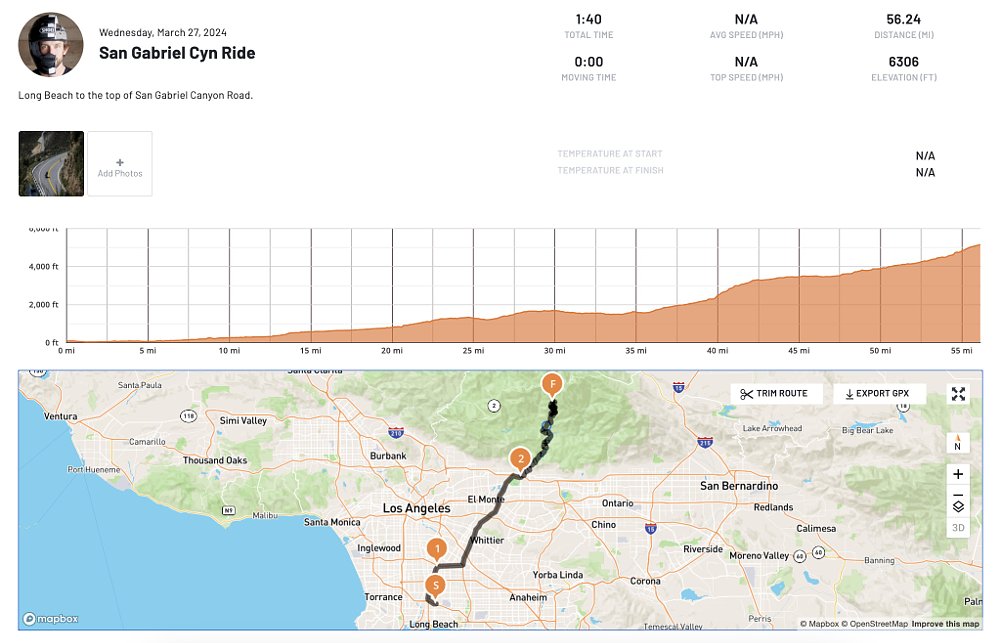Click the start marker S near Long Beach
The image size is (1000, 643).
tap(435, 585)
